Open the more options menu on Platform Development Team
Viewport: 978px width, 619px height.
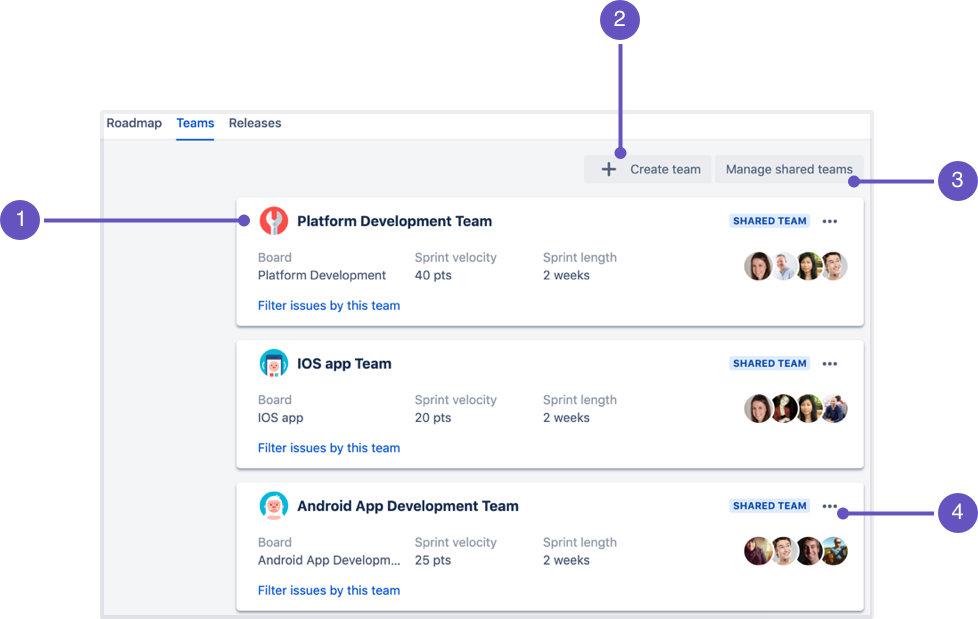830,221
